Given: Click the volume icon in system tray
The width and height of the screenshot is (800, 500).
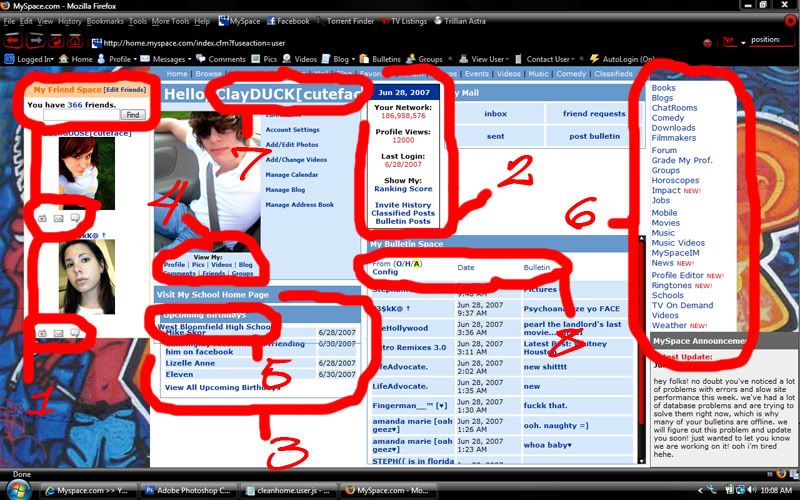Looking at the screenshot, I should pos(752,490).
